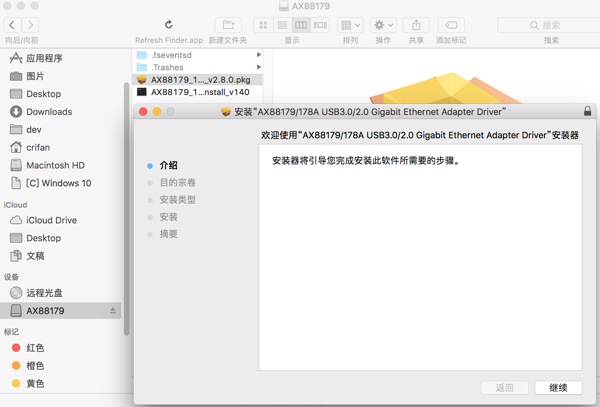
Task: Select [C] Windows 10 in sidebar
Action: (x=61, y=183)
